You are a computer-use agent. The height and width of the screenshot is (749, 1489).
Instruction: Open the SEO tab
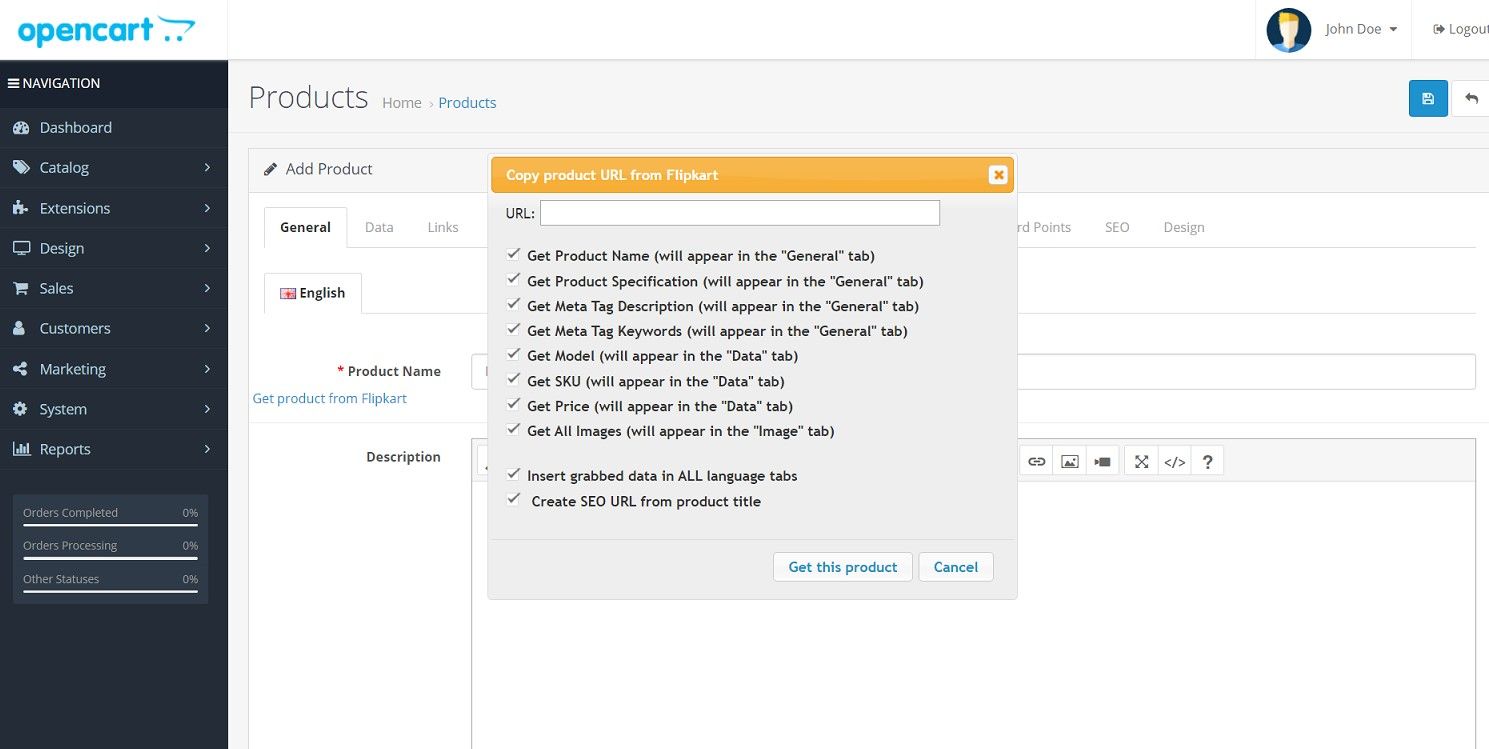point(1117,227)
